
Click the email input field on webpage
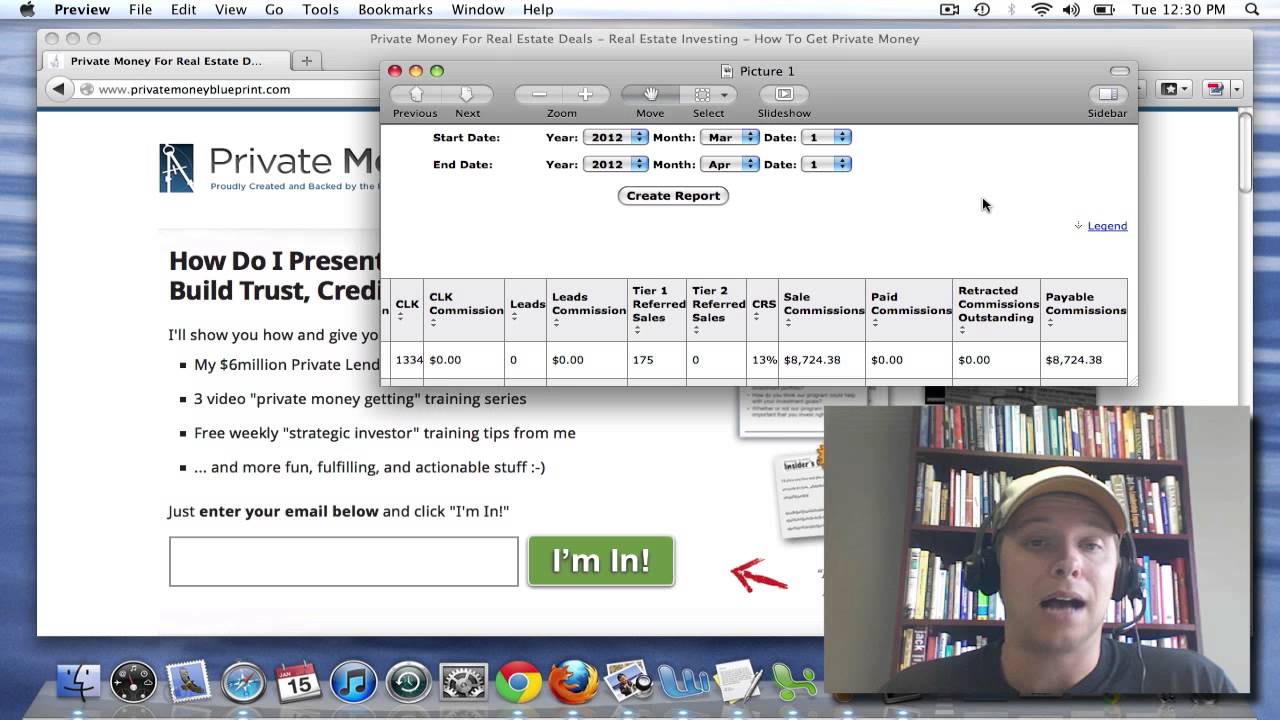pyautogui.click(x=344, y=562)
